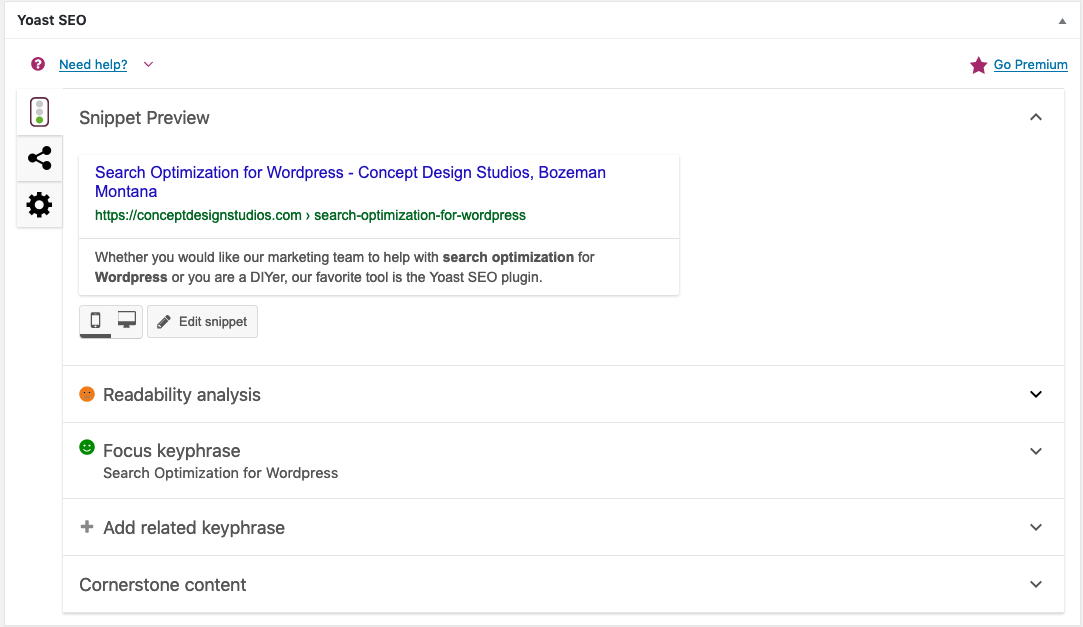Click the green focus keyphrase smiley icon
This screenshot has width=1083, height=627.
[87, 447]
